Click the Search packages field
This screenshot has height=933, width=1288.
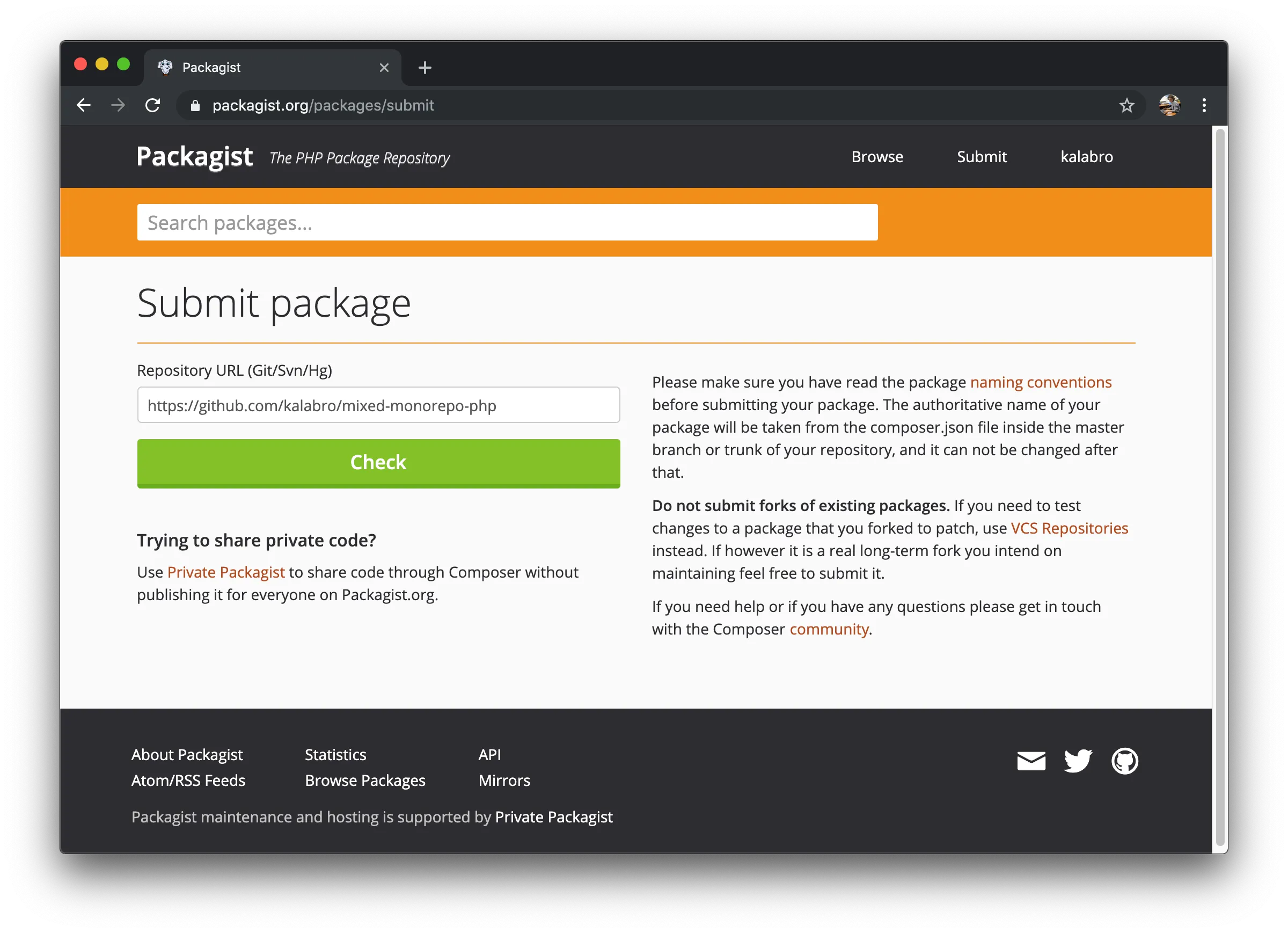[x=507, y=222]
